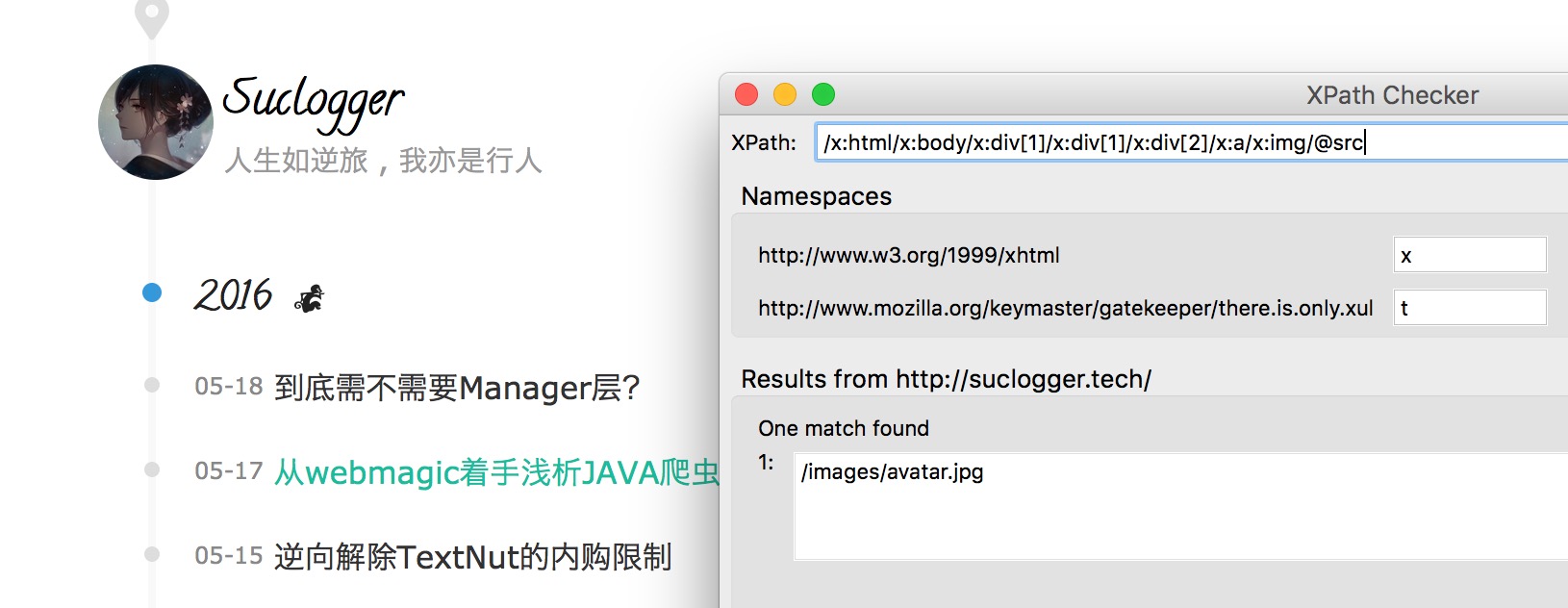Open the post 从webmagic着手浅析JAVA爬虫
Screen dimensions: 1568x608
coord(496,472)
